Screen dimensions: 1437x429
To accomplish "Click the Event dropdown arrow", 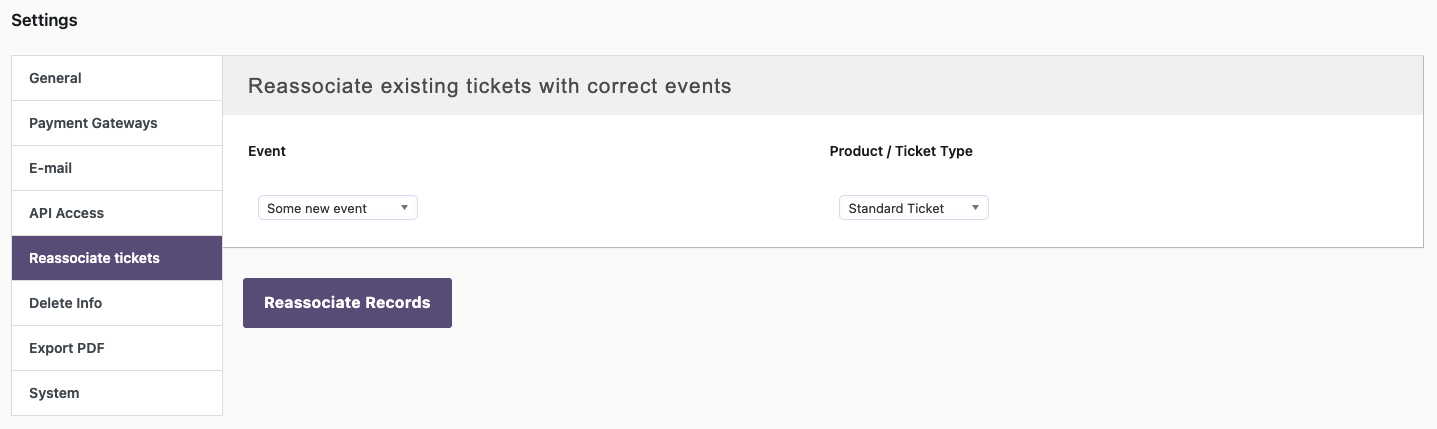I will (404, 208).
